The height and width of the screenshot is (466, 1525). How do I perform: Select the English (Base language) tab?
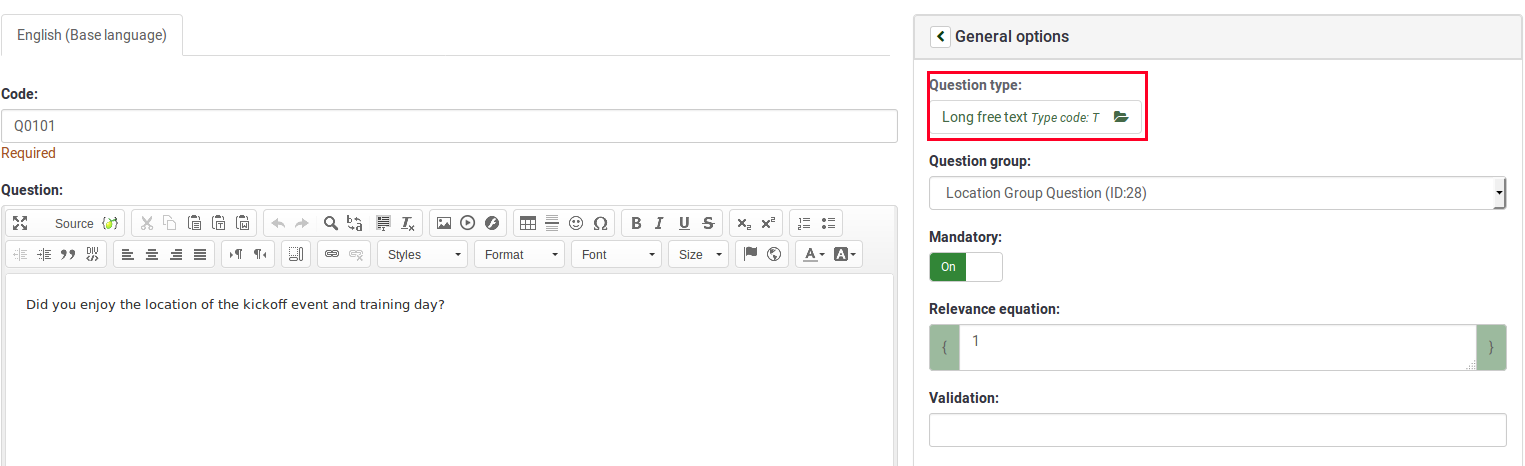[x=92, y=35]
